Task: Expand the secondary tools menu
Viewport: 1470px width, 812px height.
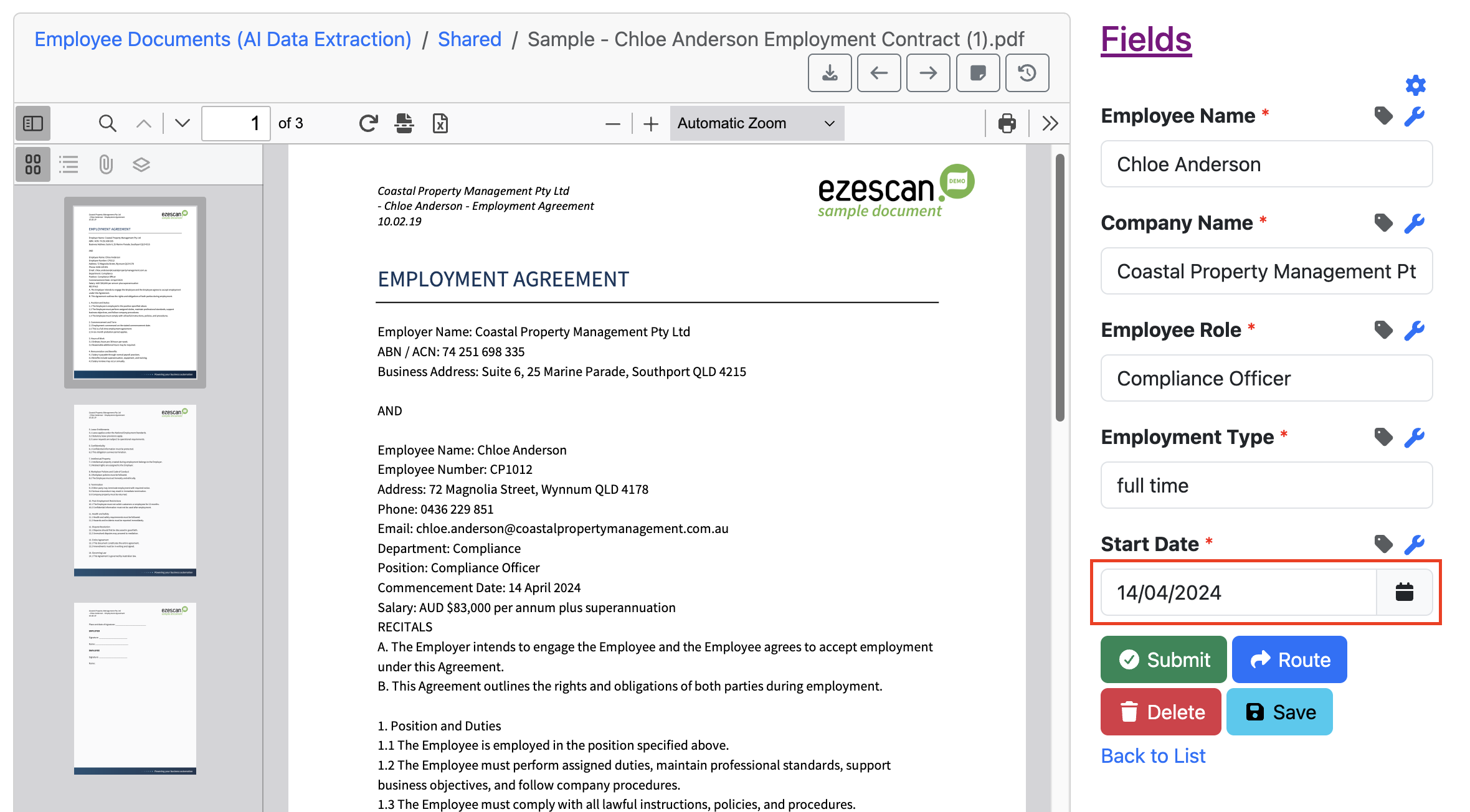Action: pyautogui.click(x=1050, y=123)
